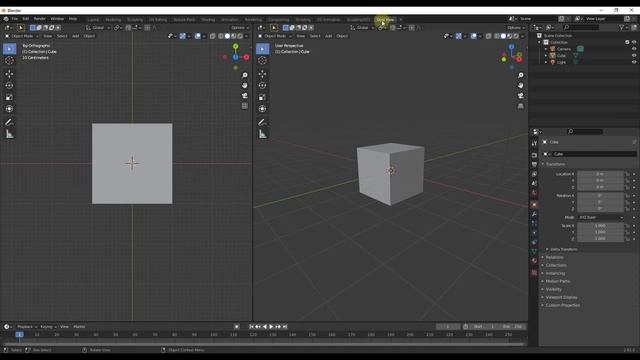Toggle lock on Rotation X
The image size is (640, 360).
click(627, 196)
